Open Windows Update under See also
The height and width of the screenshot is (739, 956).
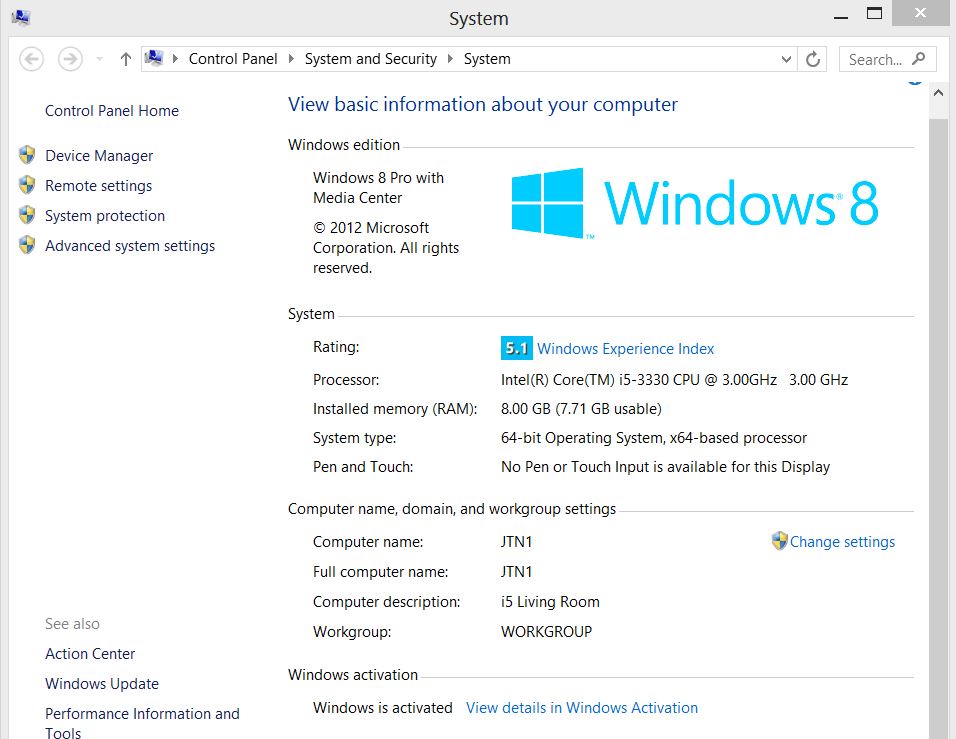[102, 684]
